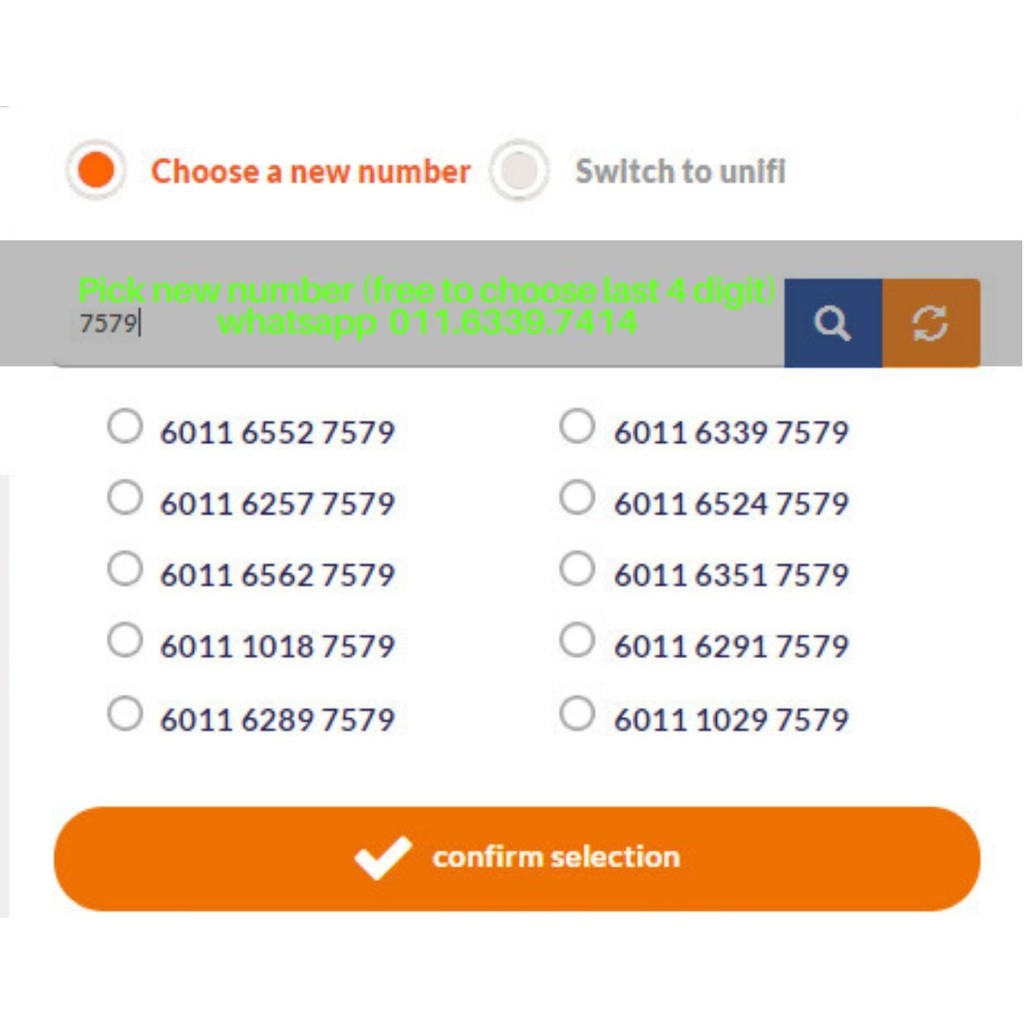Select 6011 6351 7579 from the list
The width and height of the screenshot is (1024, 1024).
tap(576, 568)
